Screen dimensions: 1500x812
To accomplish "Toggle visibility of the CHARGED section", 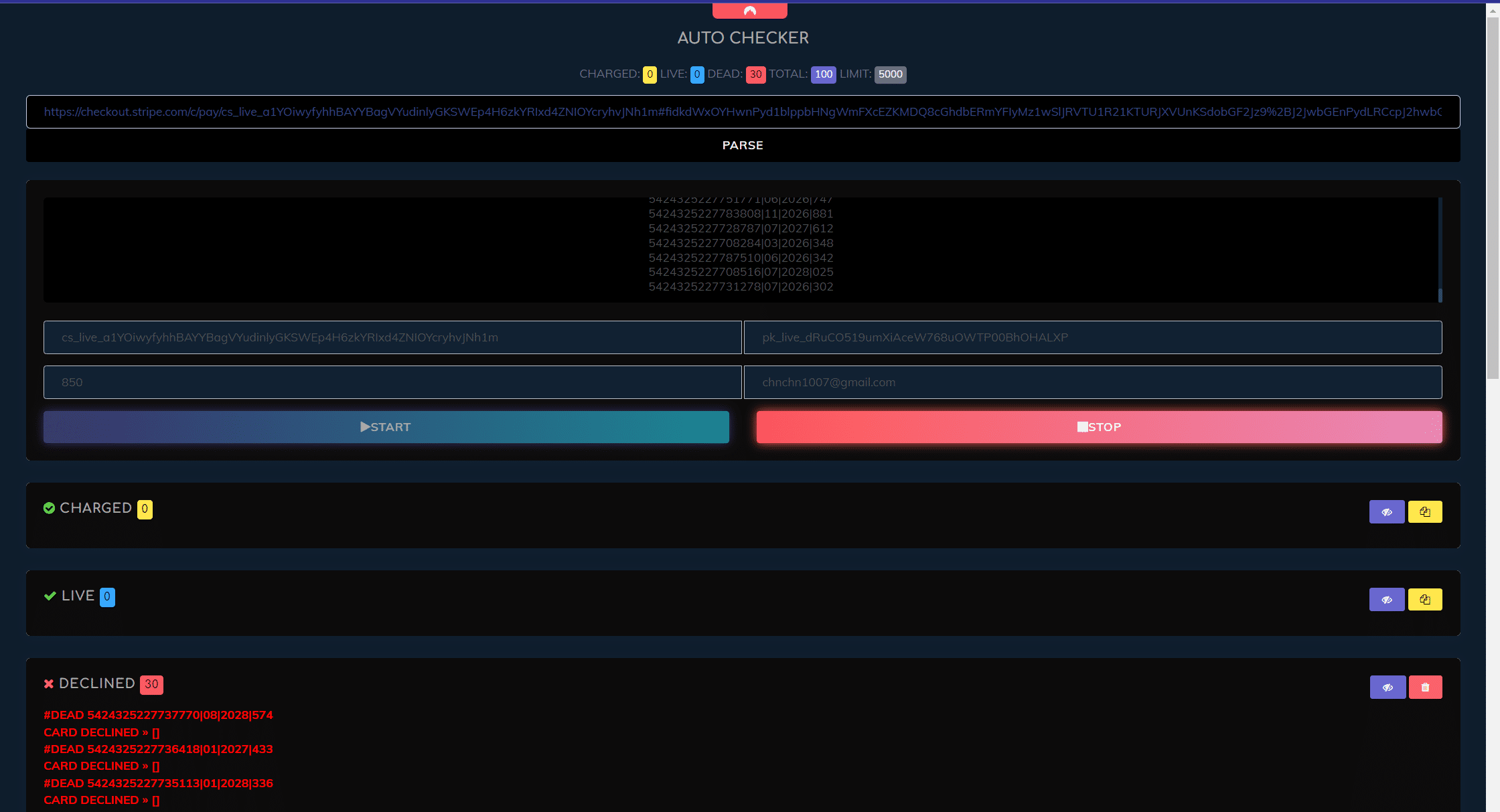I will tap(1386, 512).
